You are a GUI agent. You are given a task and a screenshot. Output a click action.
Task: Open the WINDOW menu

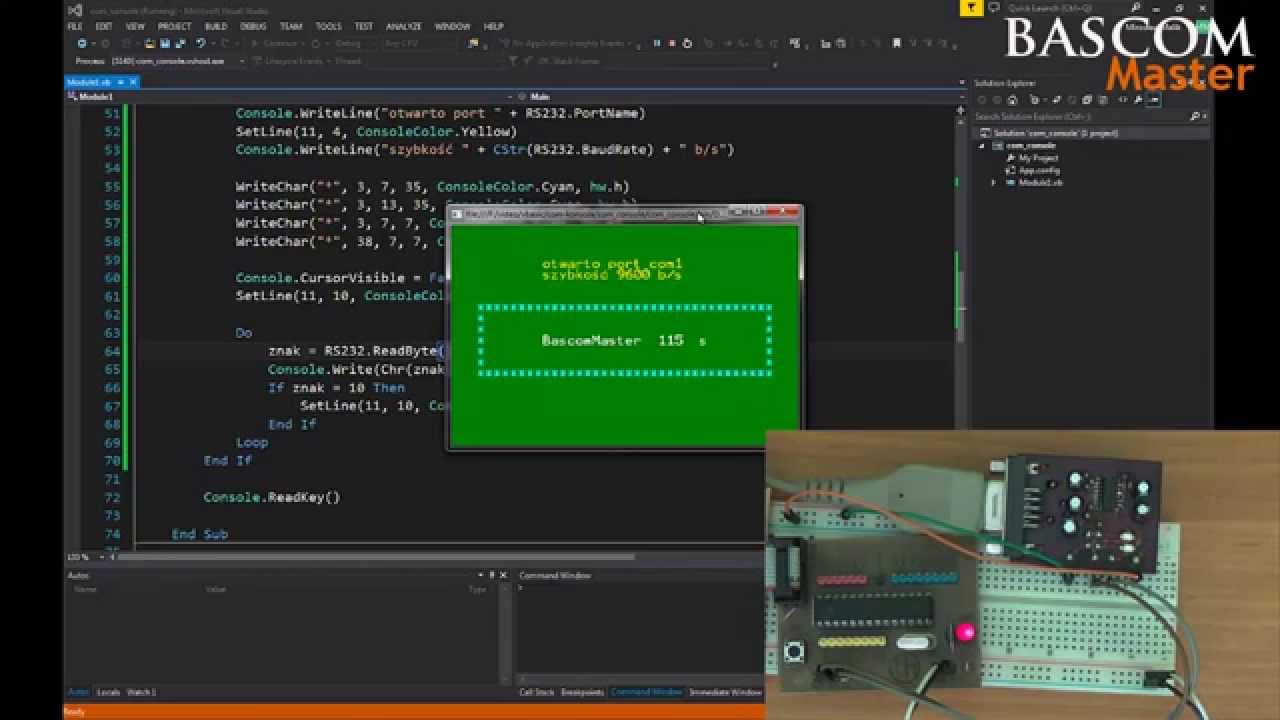pyautogui.click(x=452, y=27)
